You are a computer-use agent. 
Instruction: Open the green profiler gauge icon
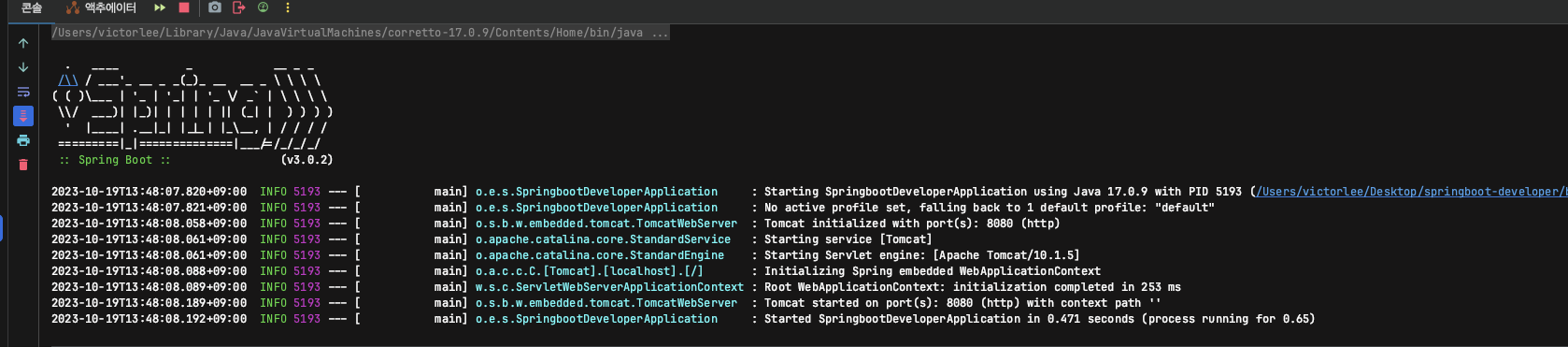[264, 7]
